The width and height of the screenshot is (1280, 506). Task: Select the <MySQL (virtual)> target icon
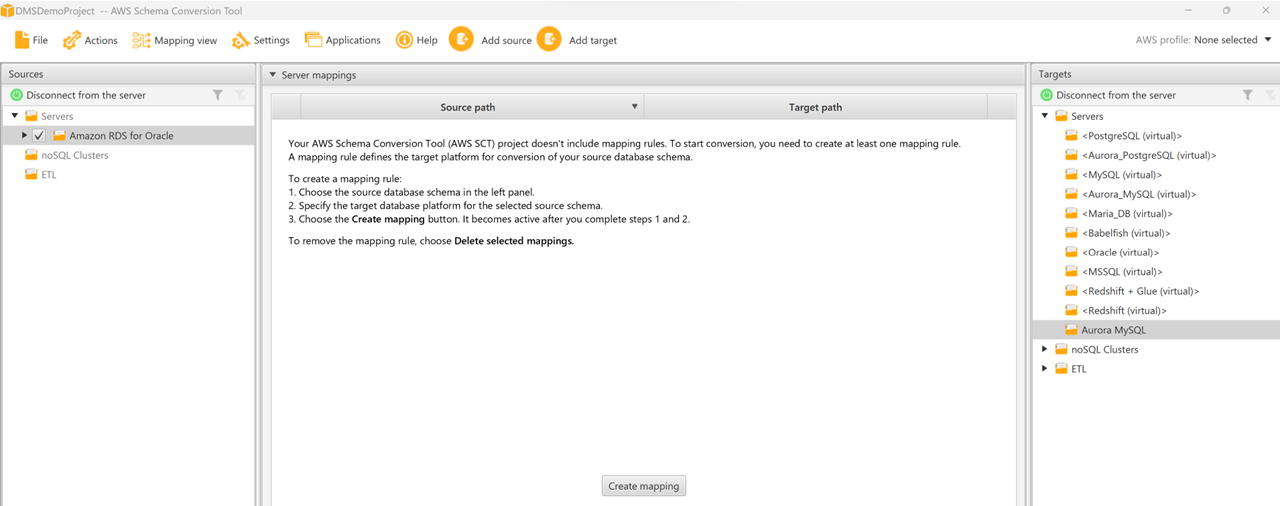pos(1071,175)
